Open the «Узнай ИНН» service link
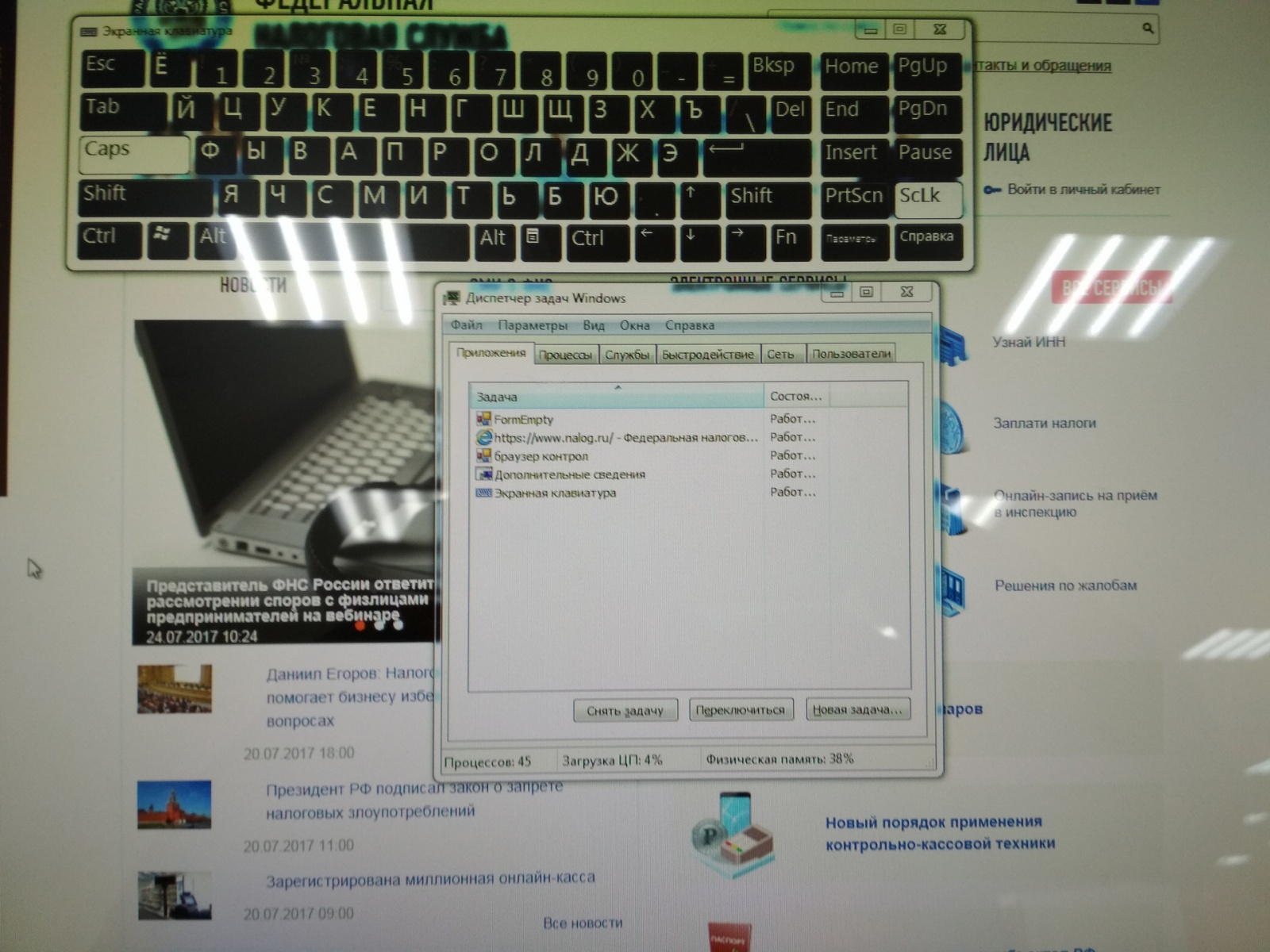 coord(1029,342)
